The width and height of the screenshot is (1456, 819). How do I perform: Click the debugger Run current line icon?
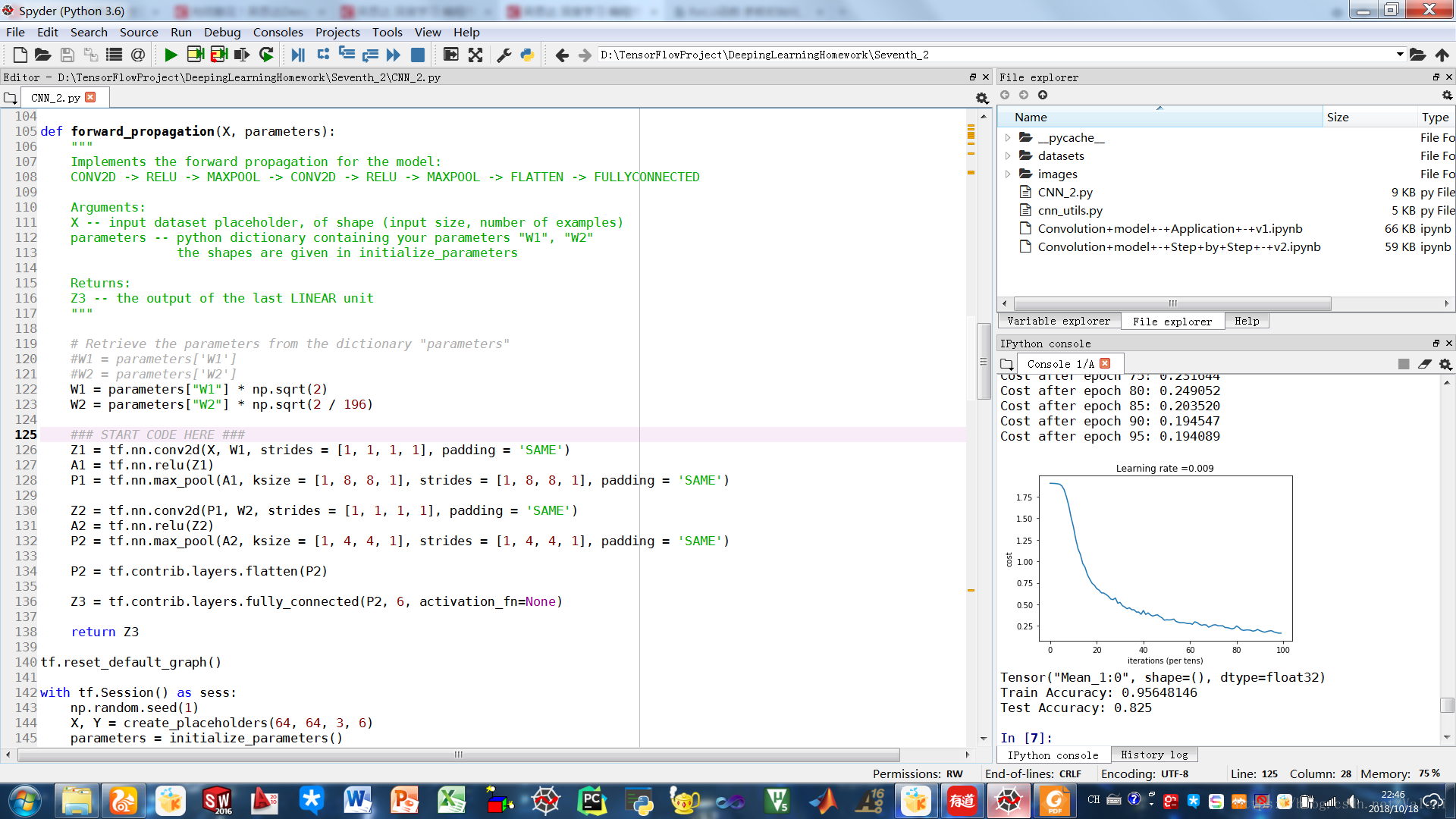tap(323, 55)
